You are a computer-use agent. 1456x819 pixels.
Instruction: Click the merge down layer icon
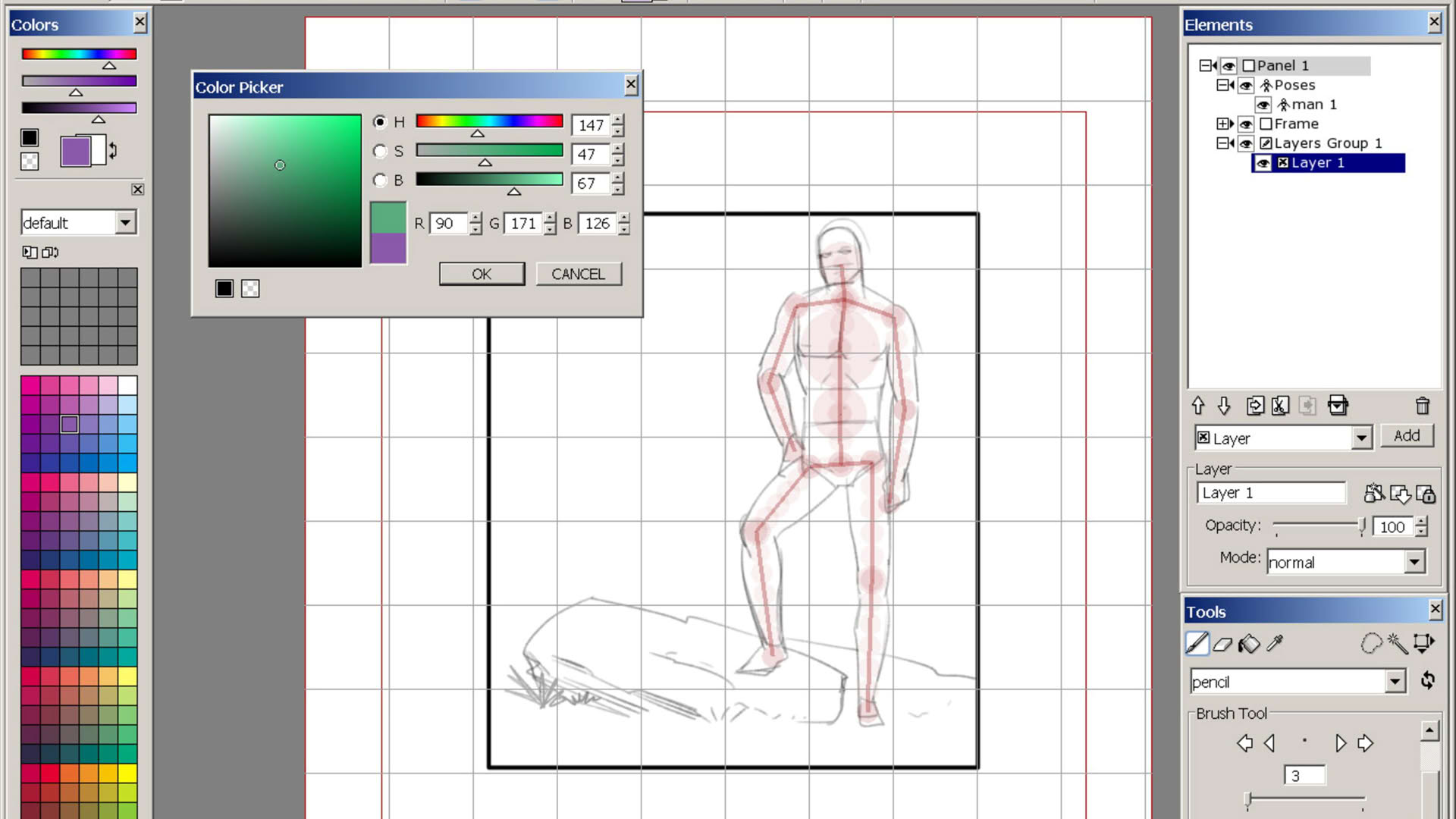tap(1400, 494)
